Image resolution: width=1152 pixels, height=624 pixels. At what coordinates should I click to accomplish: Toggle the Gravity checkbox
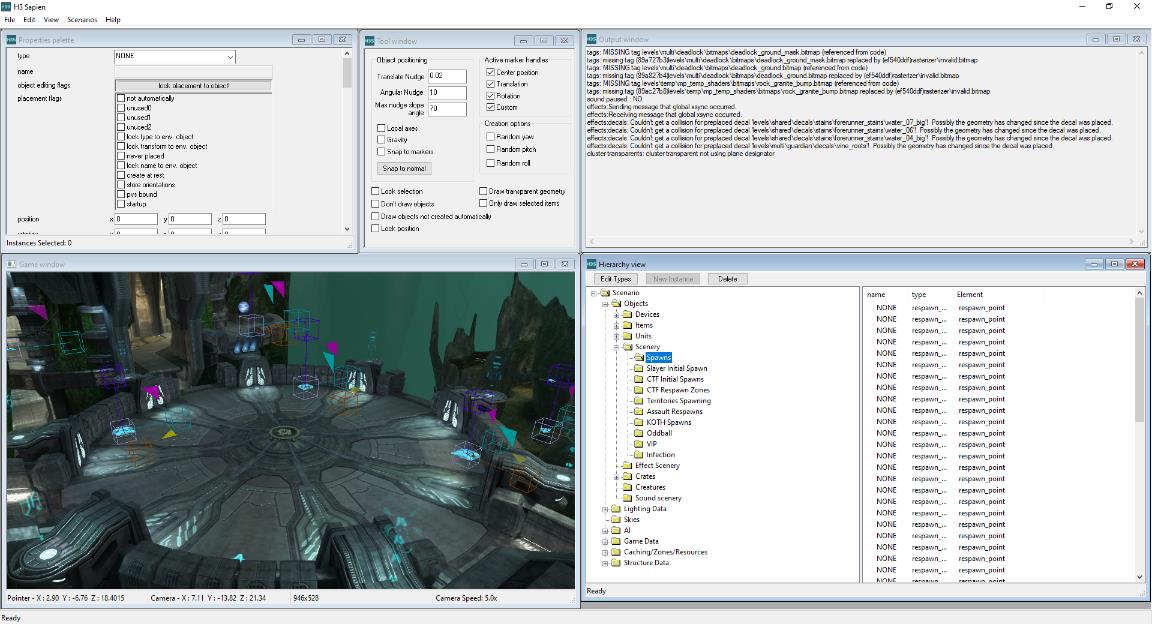click(381, 140)
